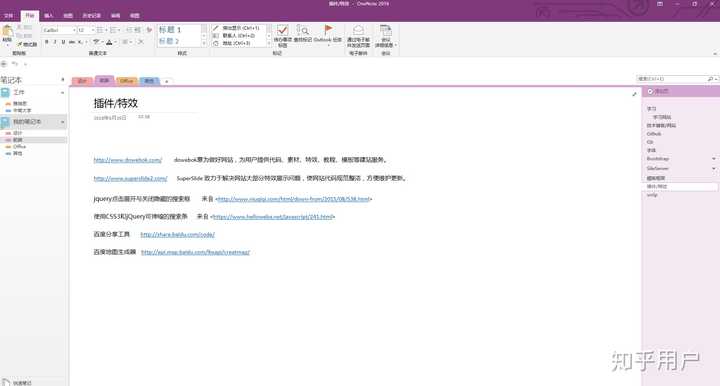720x386 pixels.
Task: Collapse the Bootstrap page subpages
Action: 714,159
